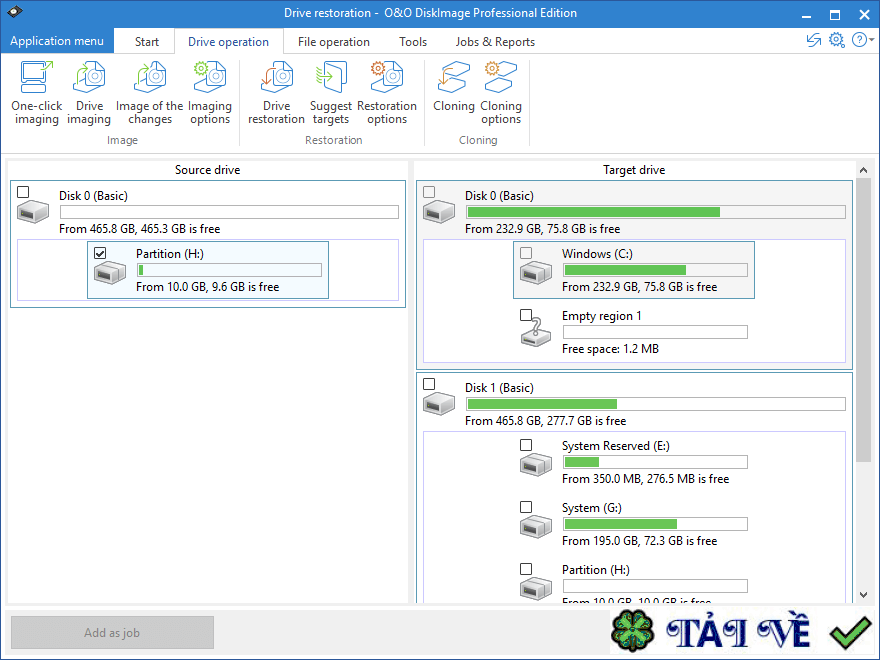Open settings gear icon in title area
The image size is (880, 660).
[837, 40]
